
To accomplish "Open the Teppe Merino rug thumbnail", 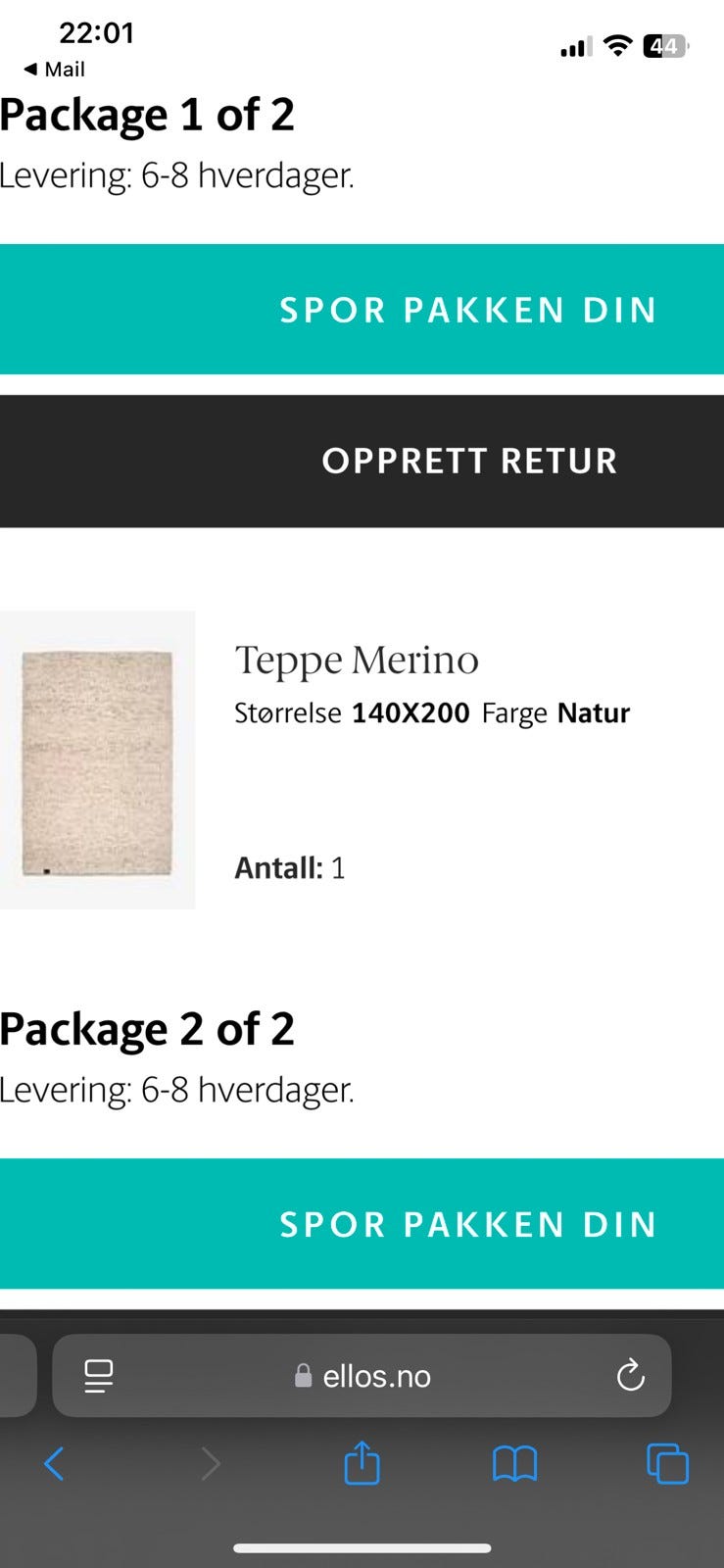I will [97, 760].
